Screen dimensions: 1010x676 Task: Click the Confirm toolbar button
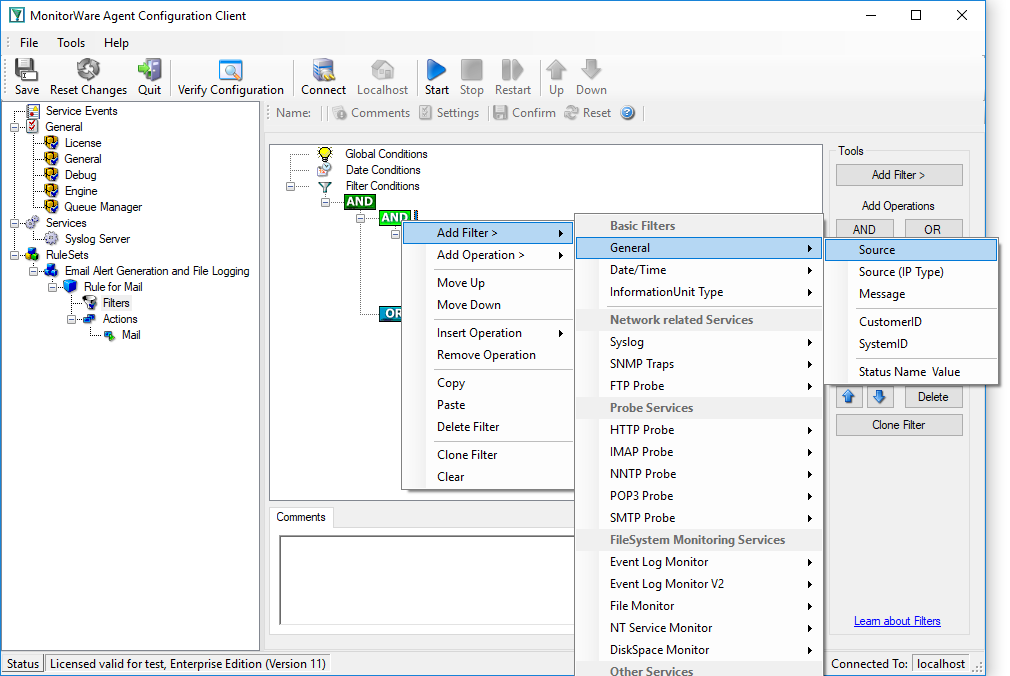click(x=524, y=113)
